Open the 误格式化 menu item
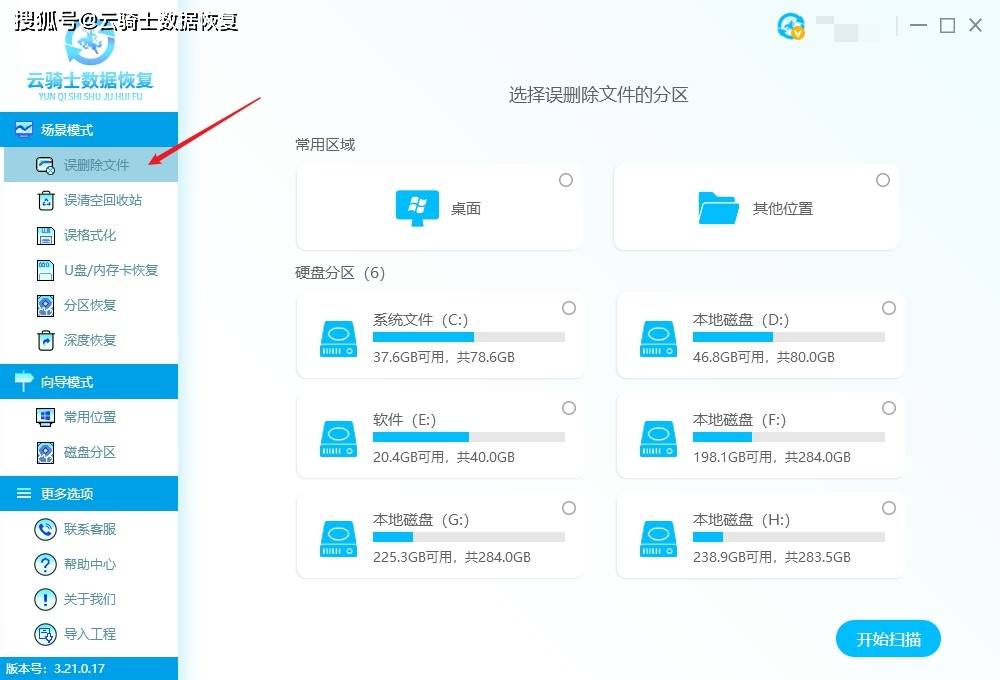This screenshot has width=1000, height=680. 91,235
